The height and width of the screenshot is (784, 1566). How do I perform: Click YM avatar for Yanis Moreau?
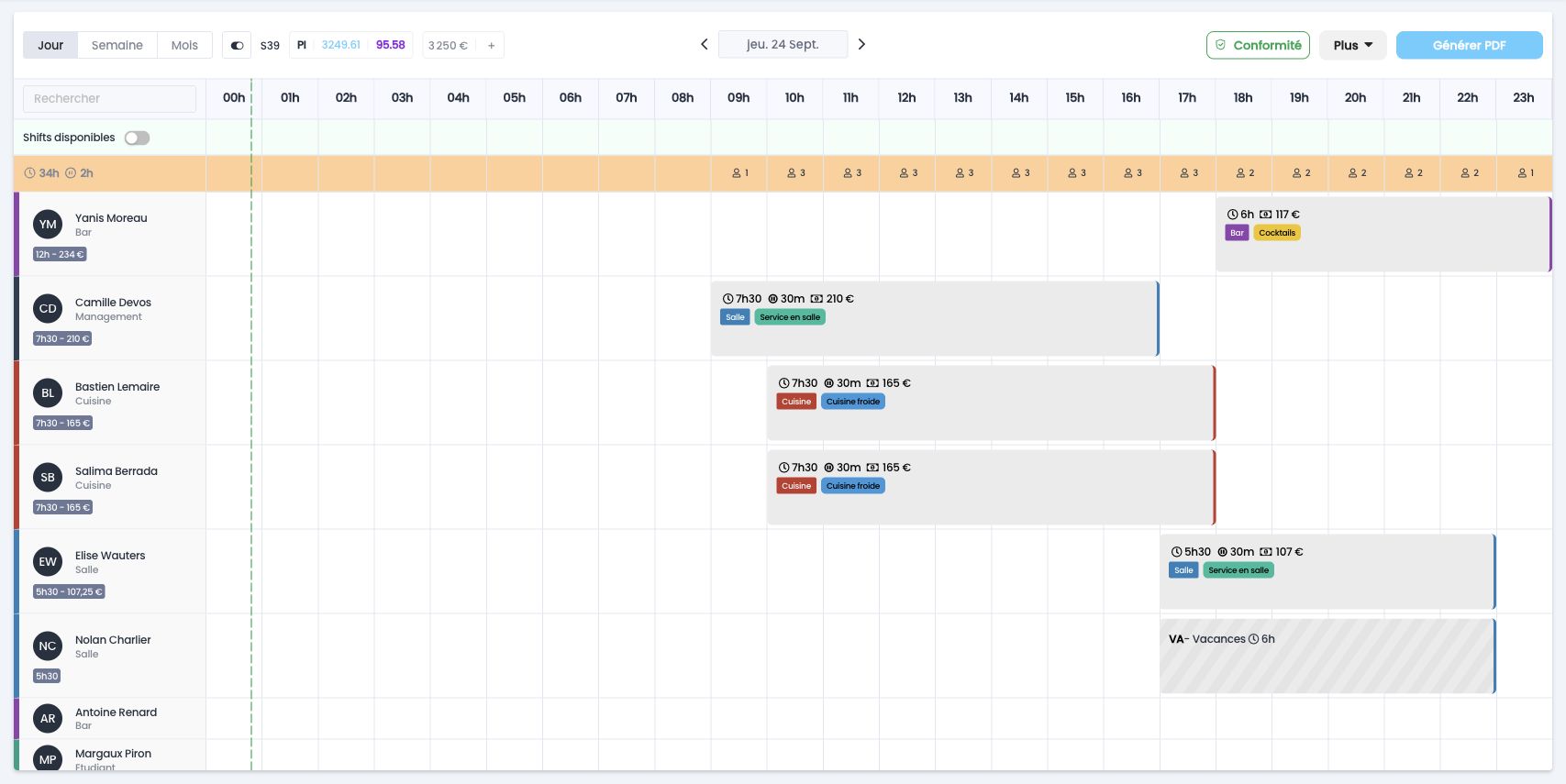tap(48, 225)
